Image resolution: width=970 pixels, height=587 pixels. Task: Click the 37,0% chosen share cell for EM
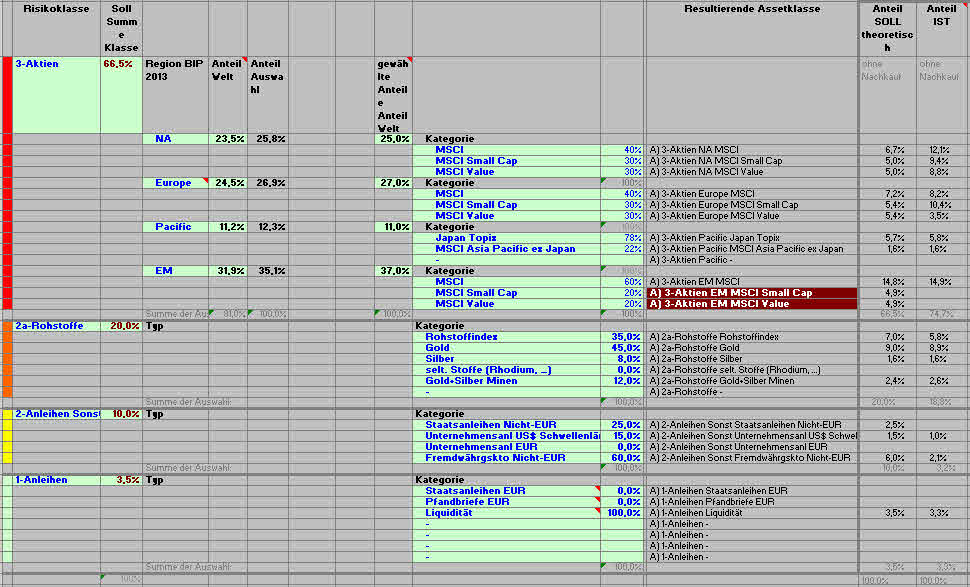(x=393, y=271)
